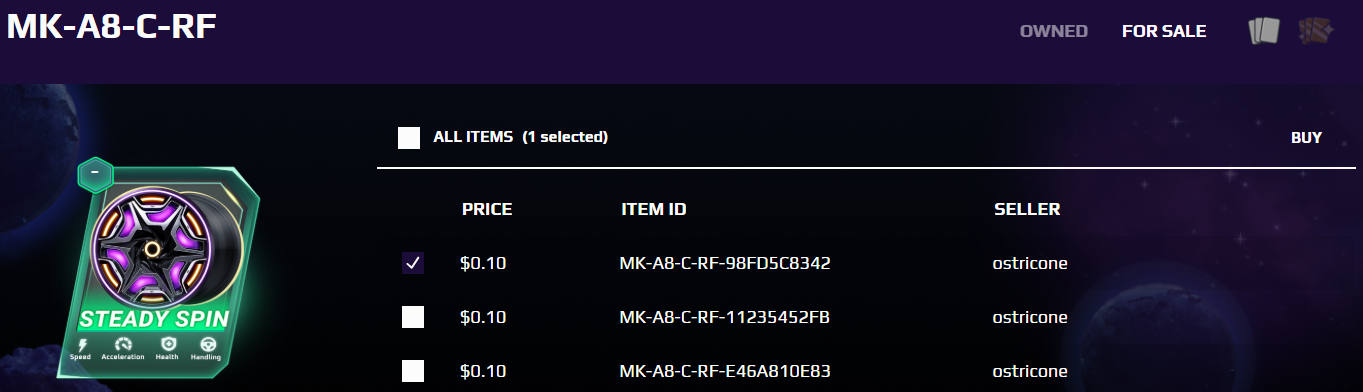Click the BUY button

(x=1306, y=137)
